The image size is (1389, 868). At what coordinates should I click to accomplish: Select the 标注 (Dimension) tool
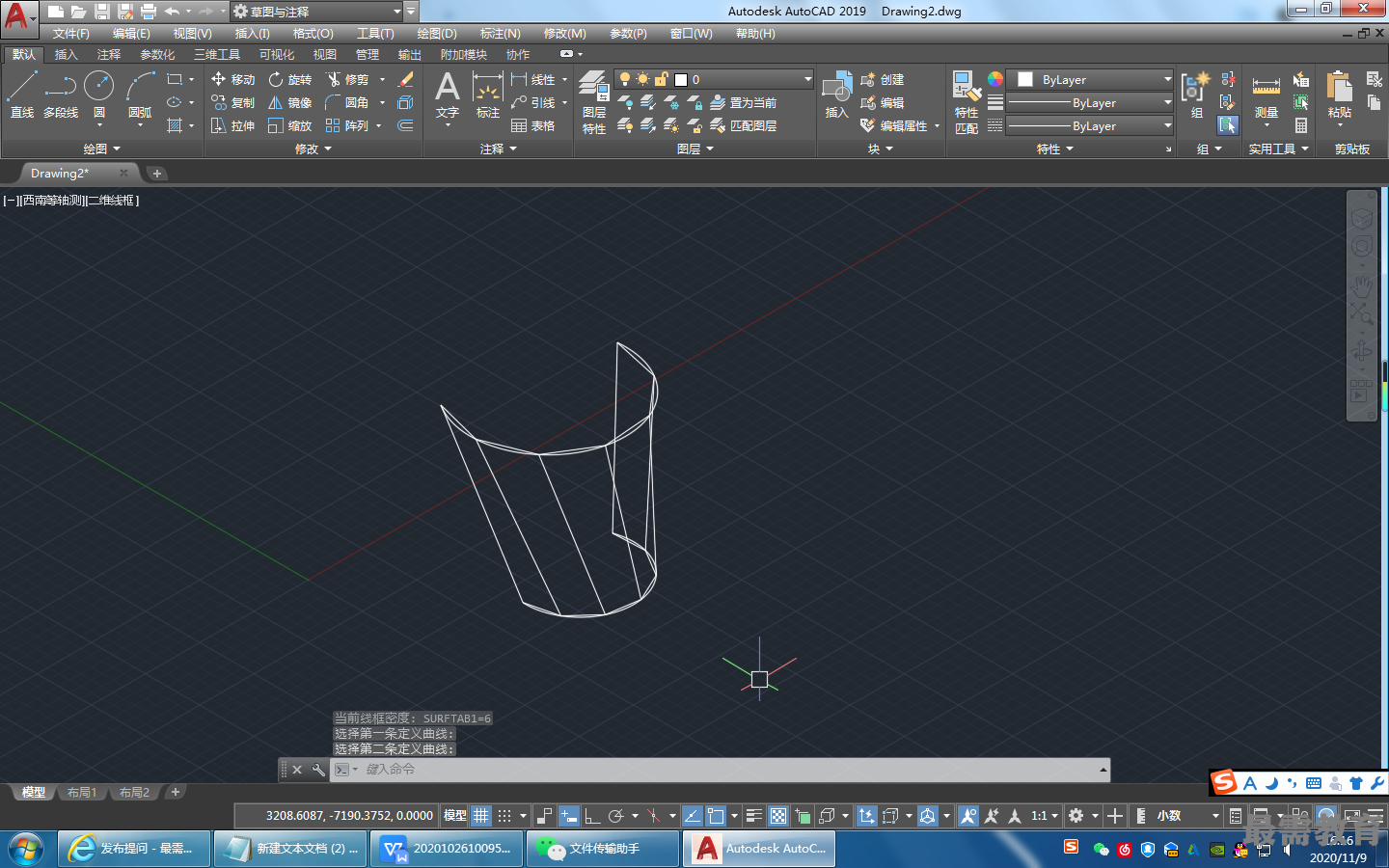click(x=488, y=95)
